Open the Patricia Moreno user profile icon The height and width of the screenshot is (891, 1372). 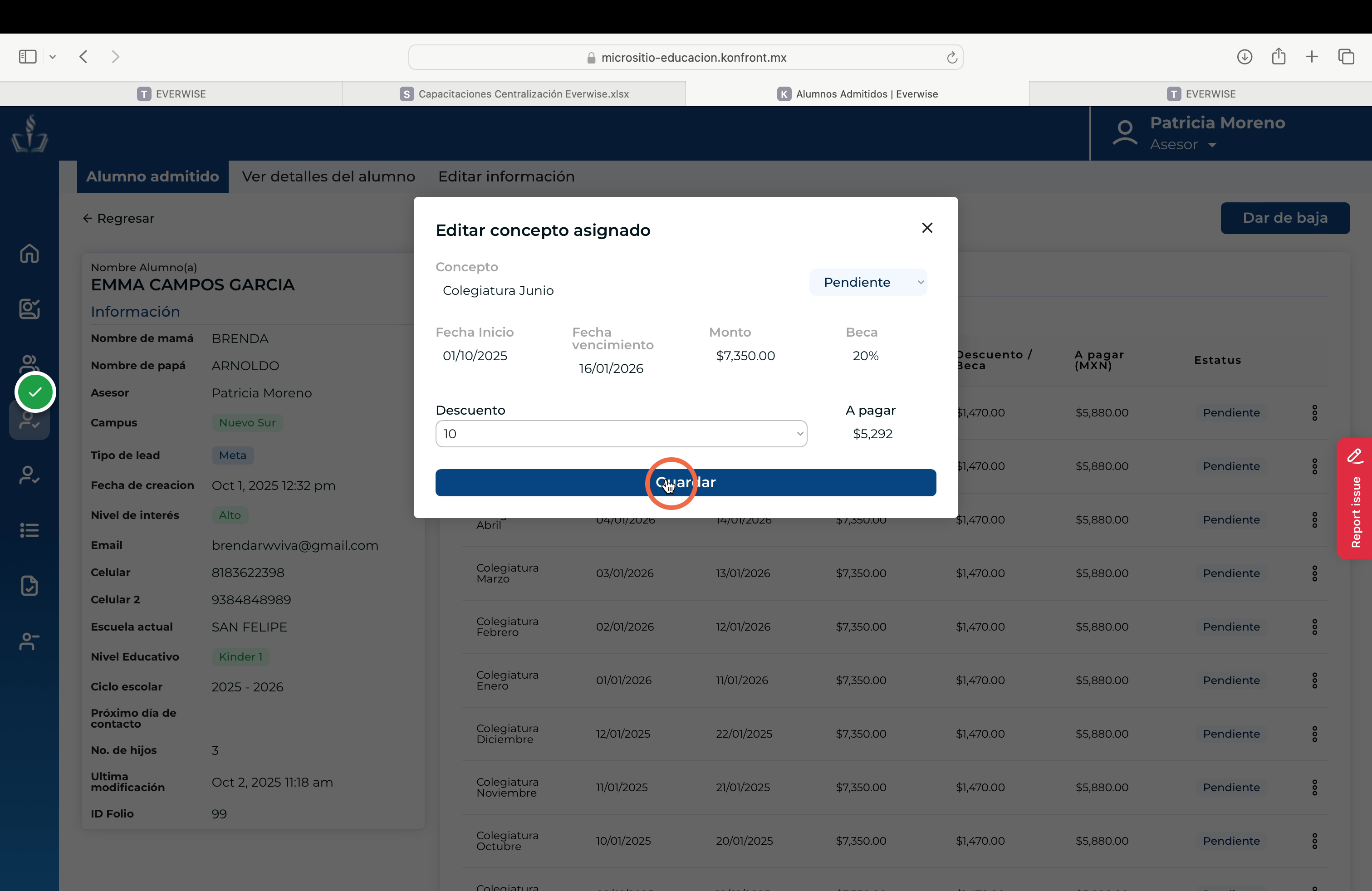coord(1125,133)
